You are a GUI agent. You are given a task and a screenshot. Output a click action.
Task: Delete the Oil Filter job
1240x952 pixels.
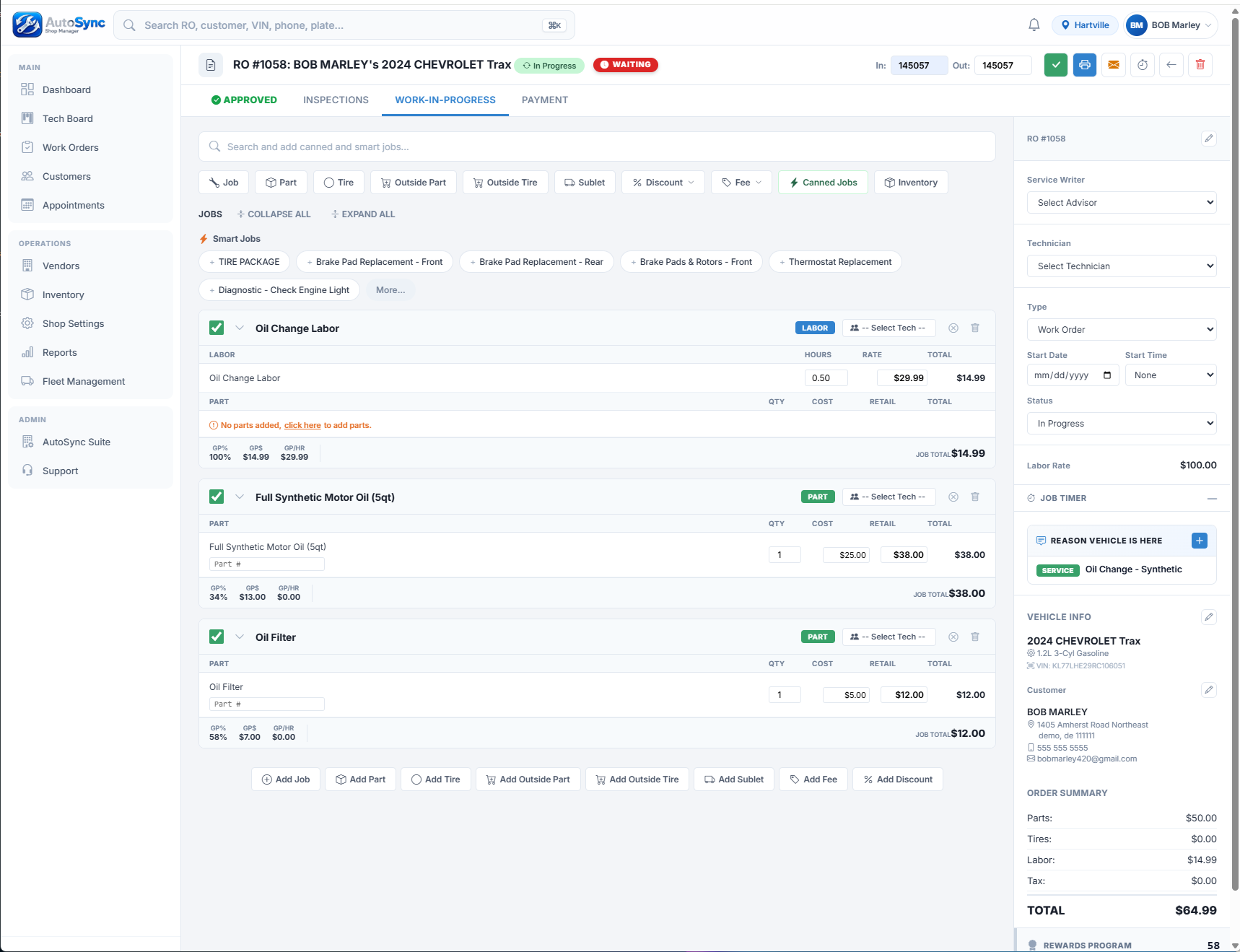[975, 637]
